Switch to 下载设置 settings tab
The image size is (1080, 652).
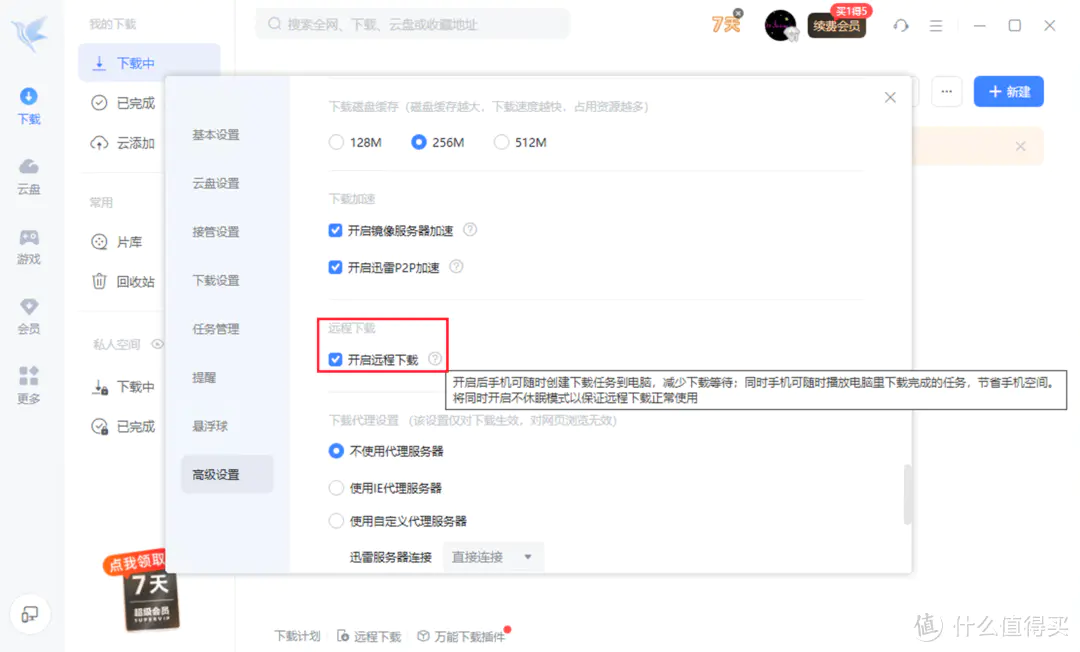[x=216, y=280]
